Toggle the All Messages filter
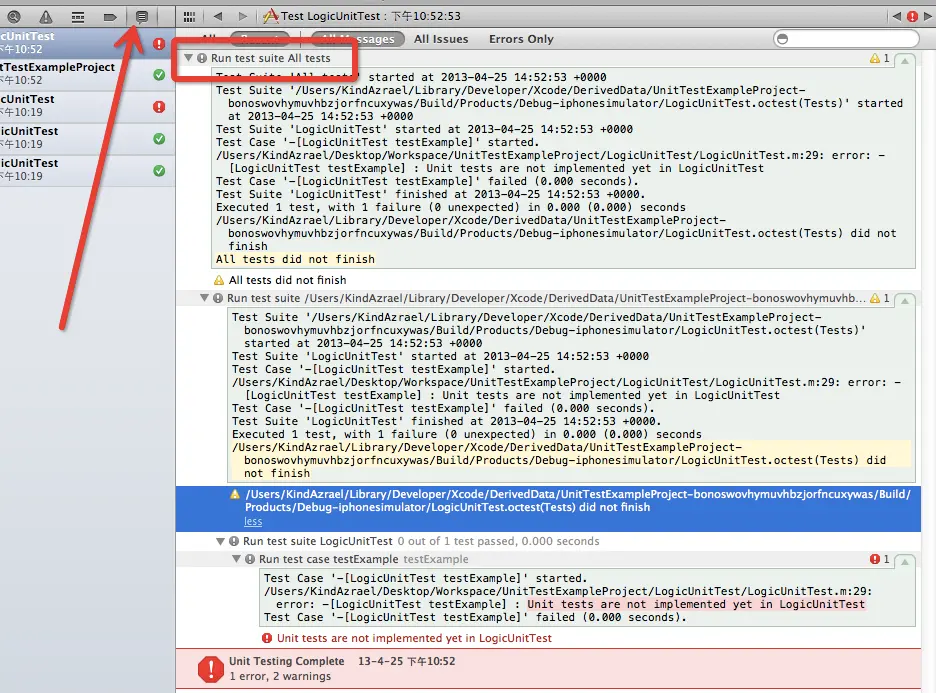Image resolution: width=936 pixels, height=693 pixels. tap(357, 39)
